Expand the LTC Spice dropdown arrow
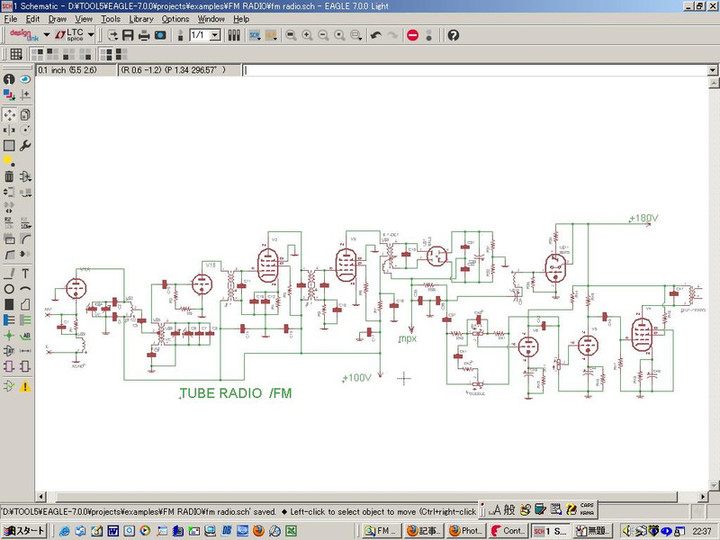 [92, 35]
